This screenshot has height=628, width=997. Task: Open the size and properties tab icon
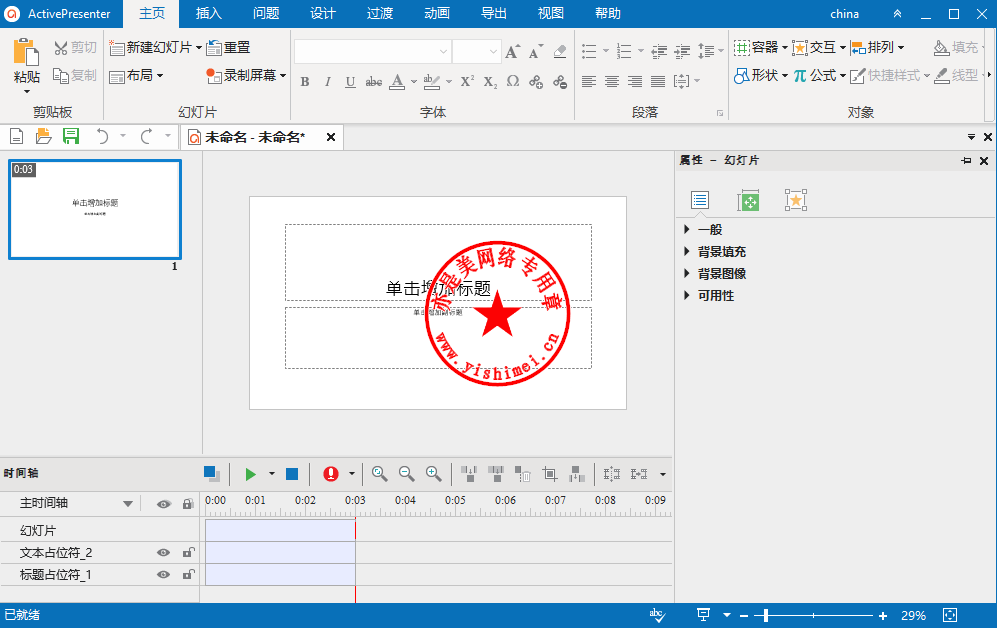pyautogui.click(x=748, y=200)
